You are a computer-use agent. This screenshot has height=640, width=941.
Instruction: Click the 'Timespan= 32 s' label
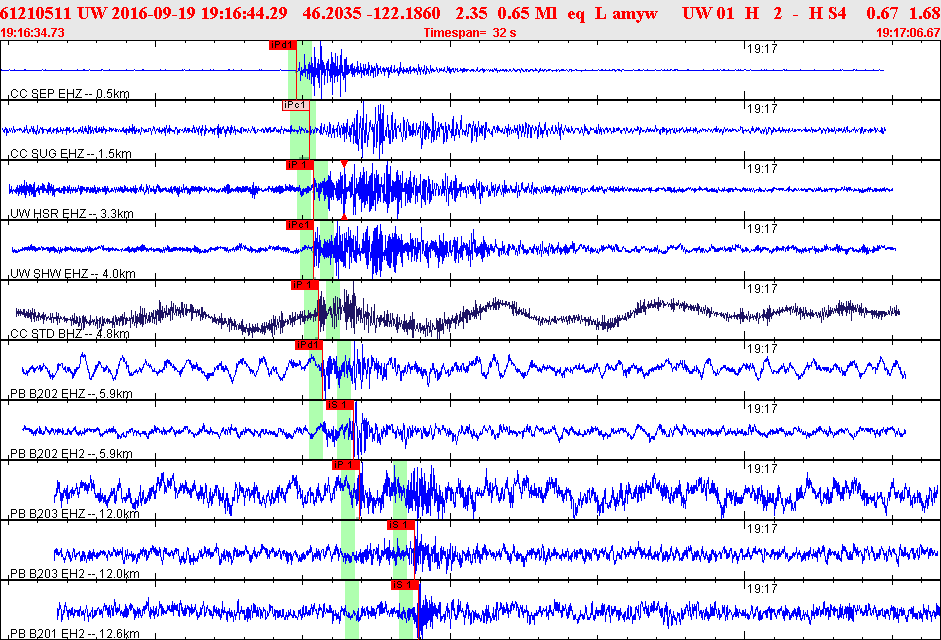coord(470,33)
